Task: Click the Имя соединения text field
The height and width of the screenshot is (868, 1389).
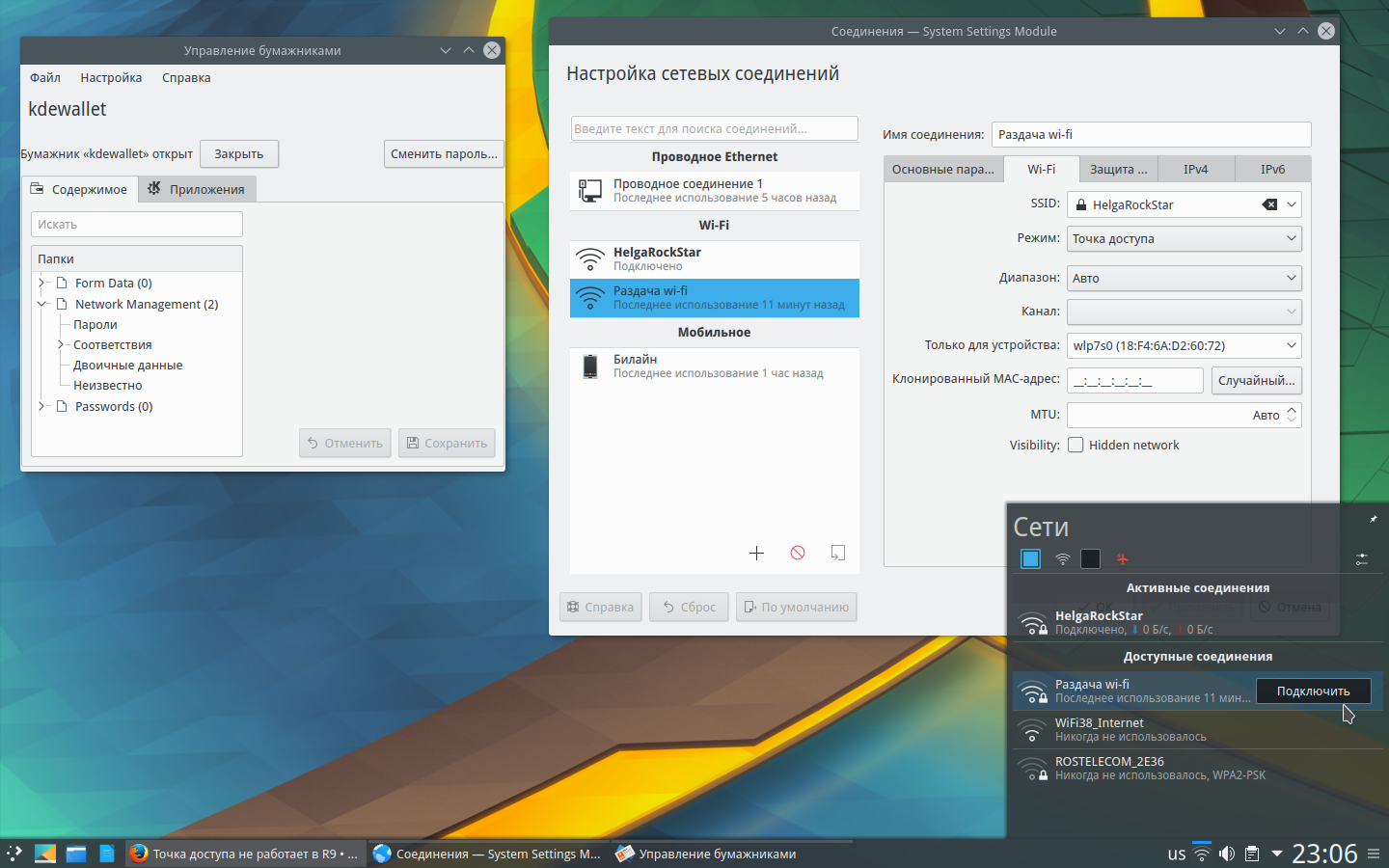Action: [1152, 134]
